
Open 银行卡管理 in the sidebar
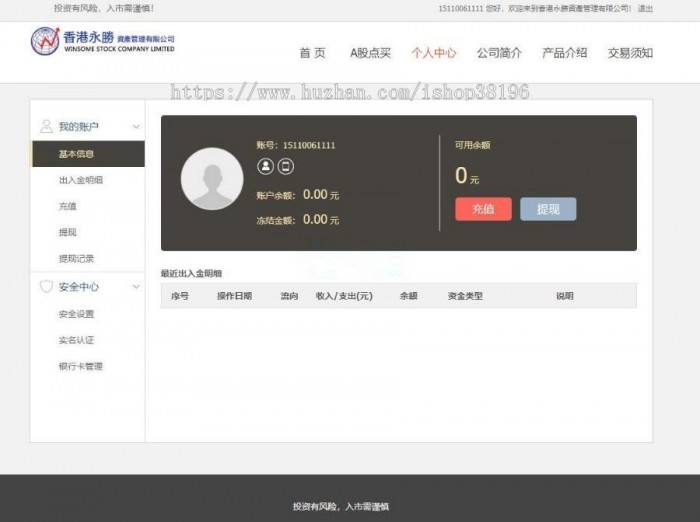pyautogui.click(x=81, y=366)
